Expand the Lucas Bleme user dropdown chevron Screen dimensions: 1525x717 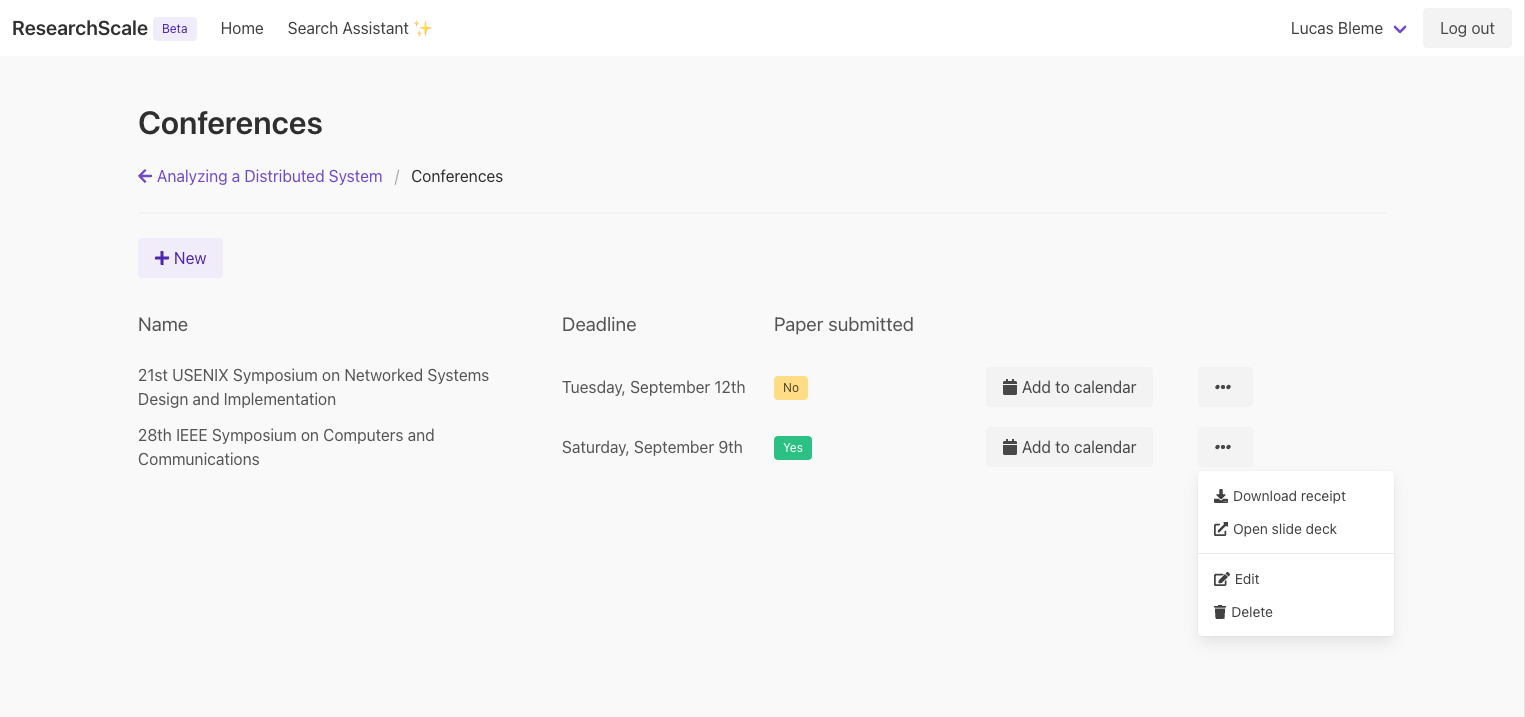(1400, 29)
